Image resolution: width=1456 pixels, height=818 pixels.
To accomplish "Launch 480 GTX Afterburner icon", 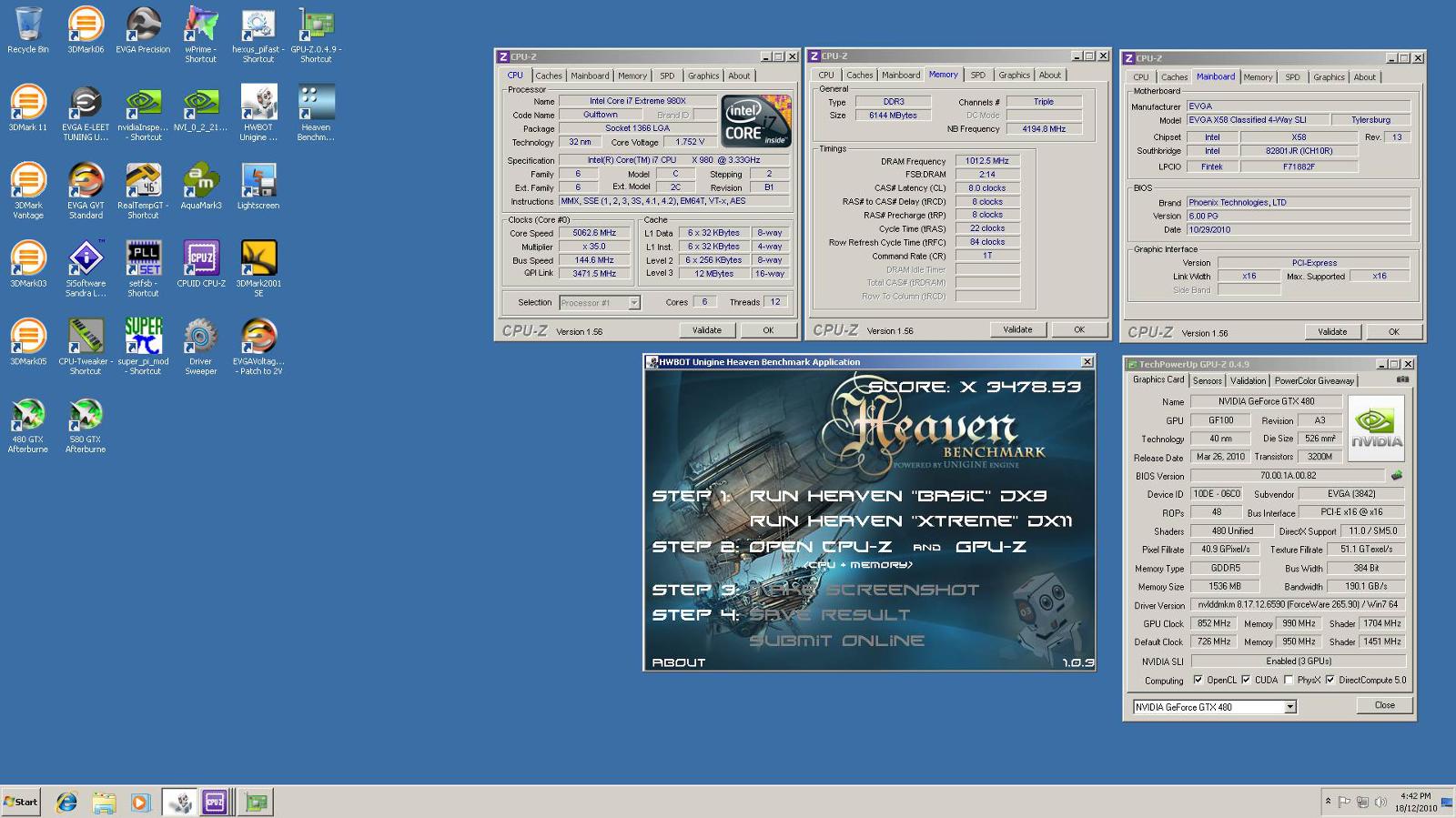I will (28, 425).
